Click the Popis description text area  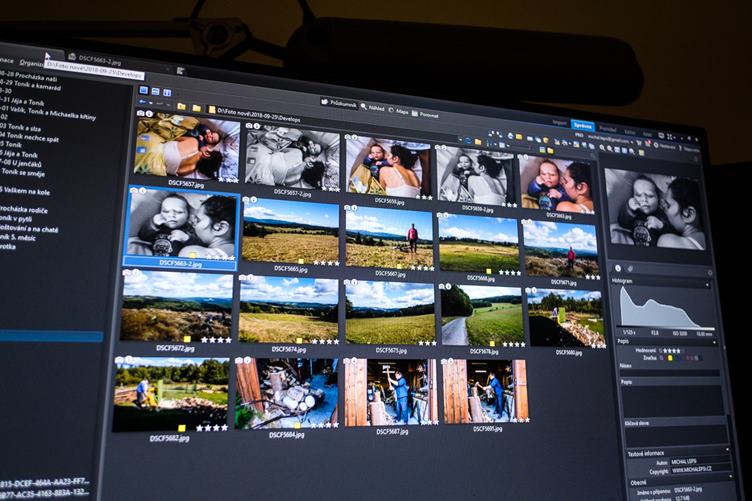(x=673, y=400)
